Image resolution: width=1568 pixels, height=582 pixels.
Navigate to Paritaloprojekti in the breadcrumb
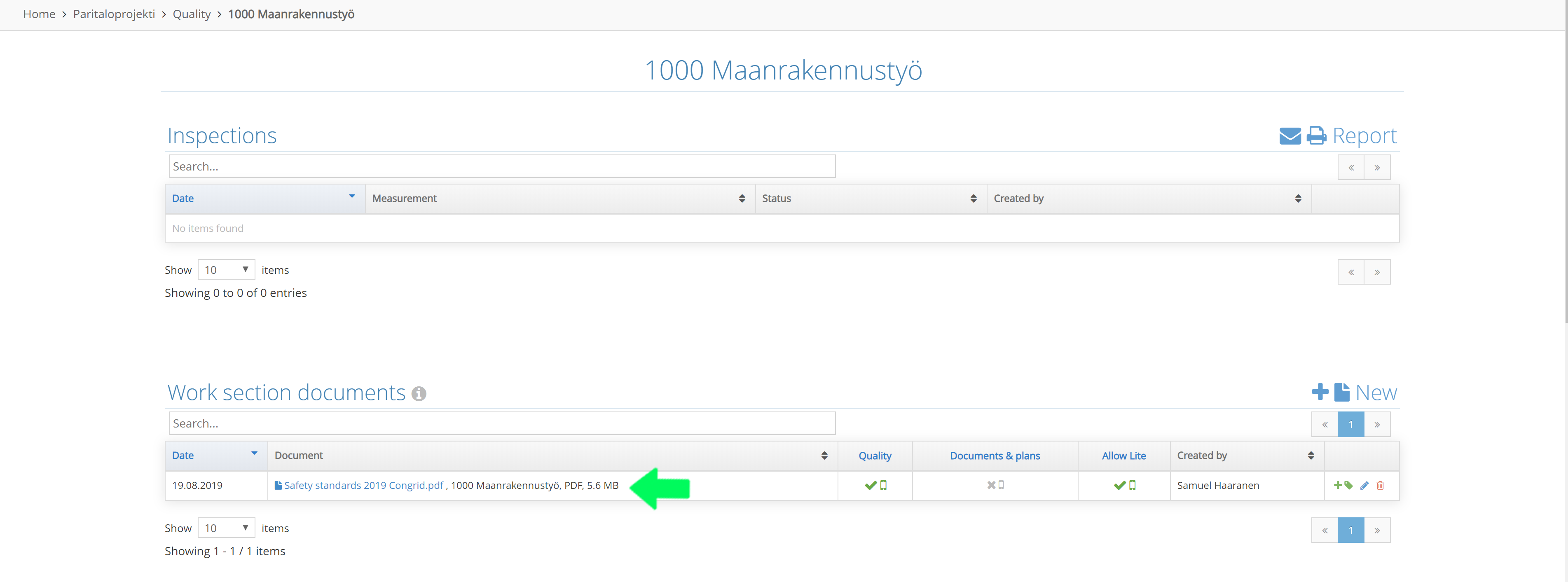[x=114, y=14]
